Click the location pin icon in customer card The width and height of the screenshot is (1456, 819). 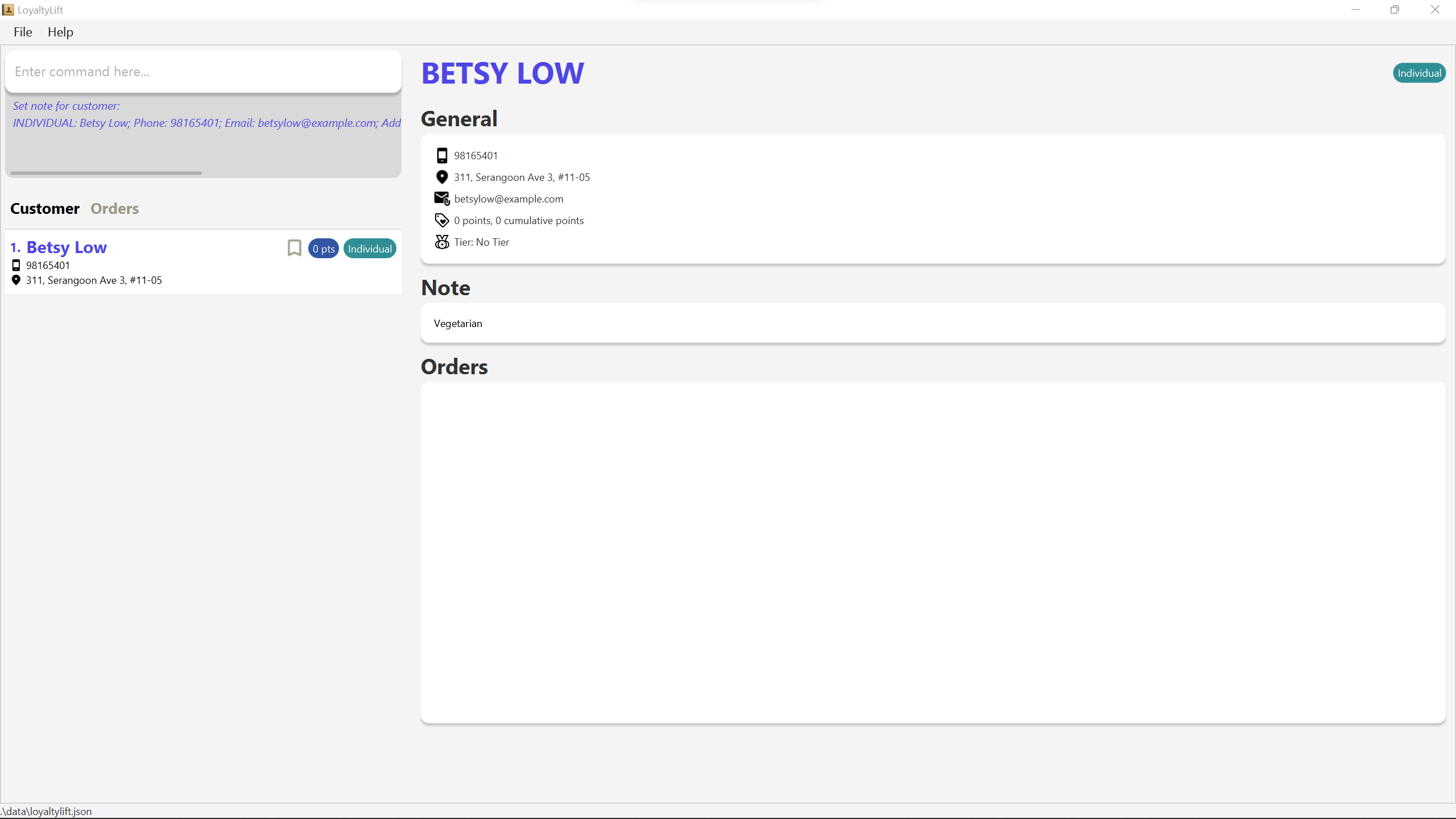16,280
